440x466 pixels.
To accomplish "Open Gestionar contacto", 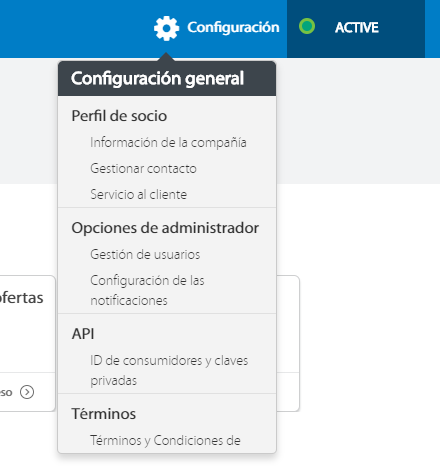I will [143, 168].
